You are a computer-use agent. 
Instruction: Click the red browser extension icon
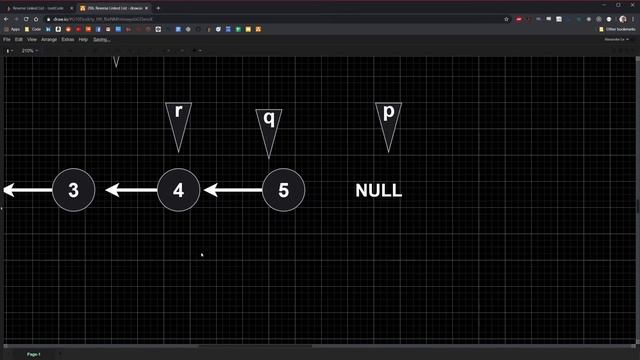click(x=518, y=19)
